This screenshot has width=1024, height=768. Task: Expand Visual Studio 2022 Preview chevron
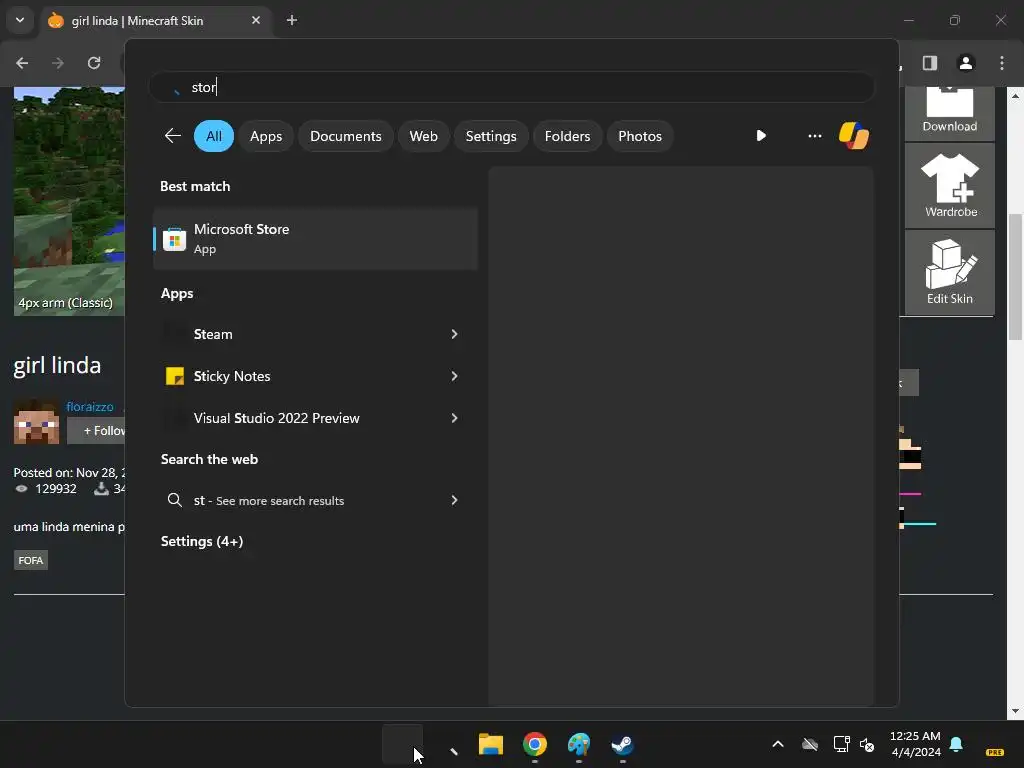point(454,418)
